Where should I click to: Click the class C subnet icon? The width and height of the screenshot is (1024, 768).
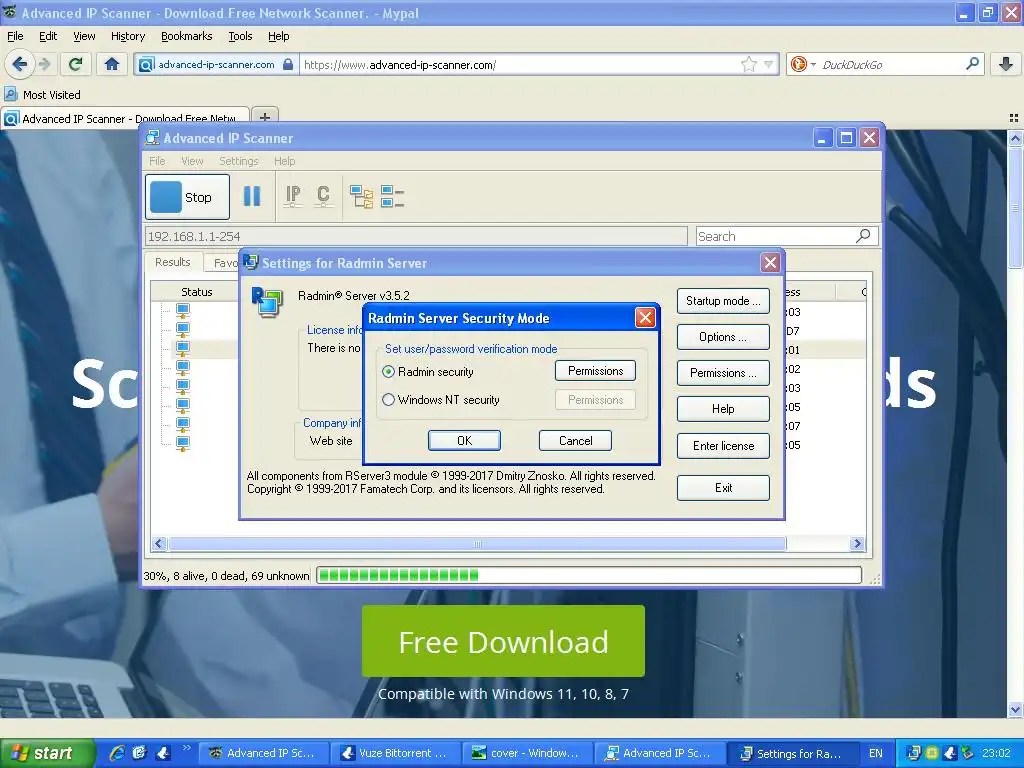[323, 196]
